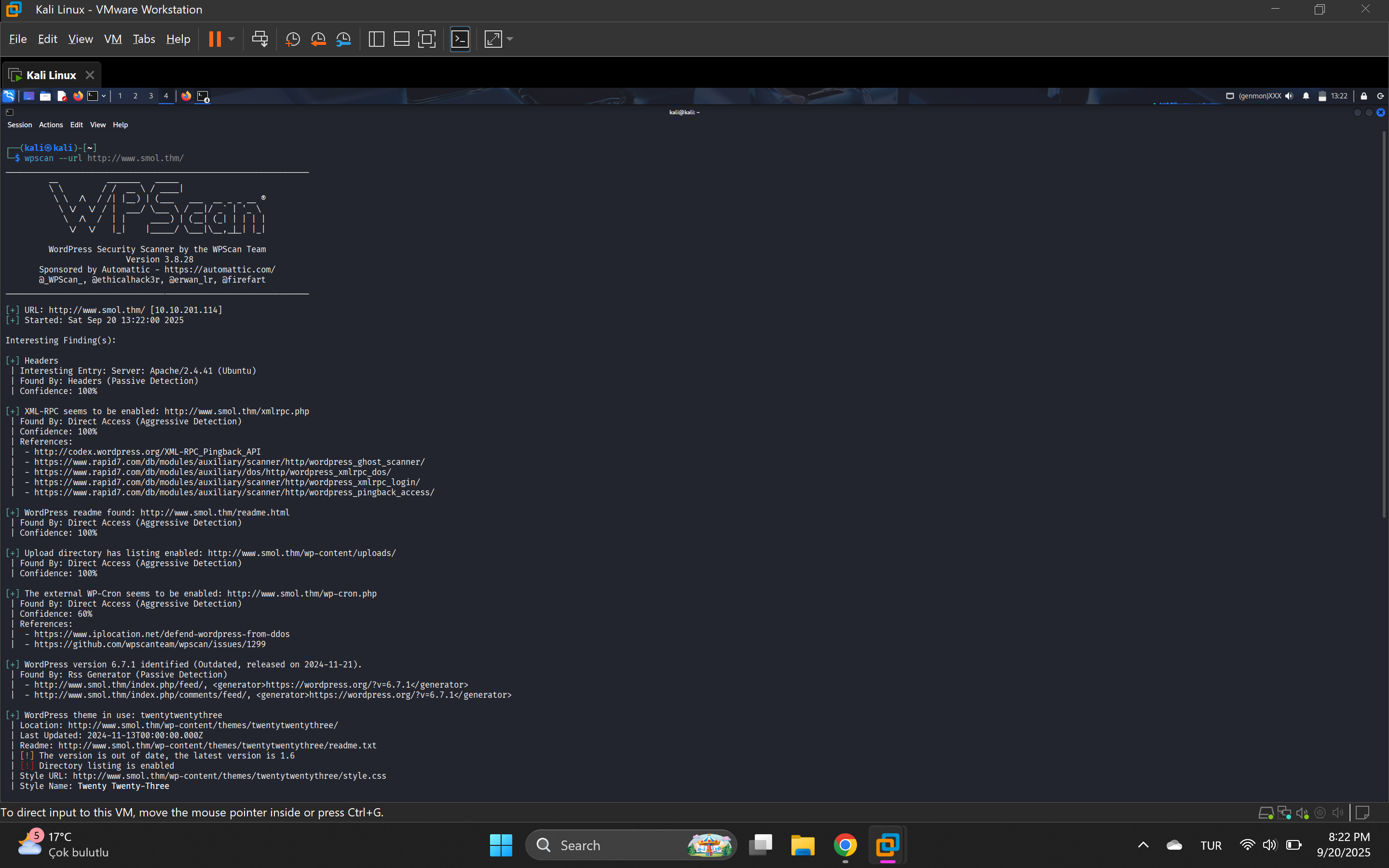Open the snapshot manager
The width and height of the screenshot is (1389, 868).
[343, 39]
